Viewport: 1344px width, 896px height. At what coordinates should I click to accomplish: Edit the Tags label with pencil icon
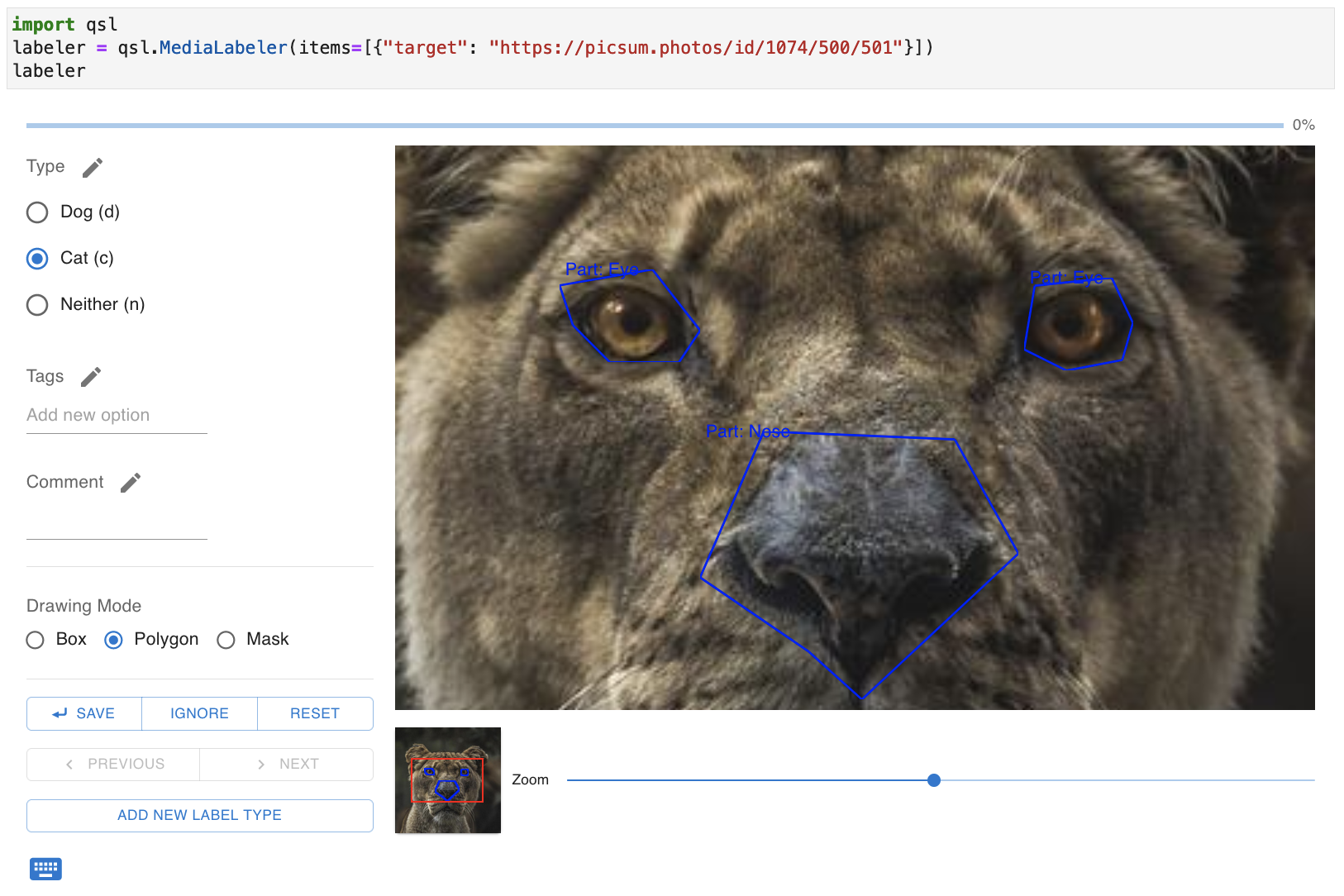91,377
